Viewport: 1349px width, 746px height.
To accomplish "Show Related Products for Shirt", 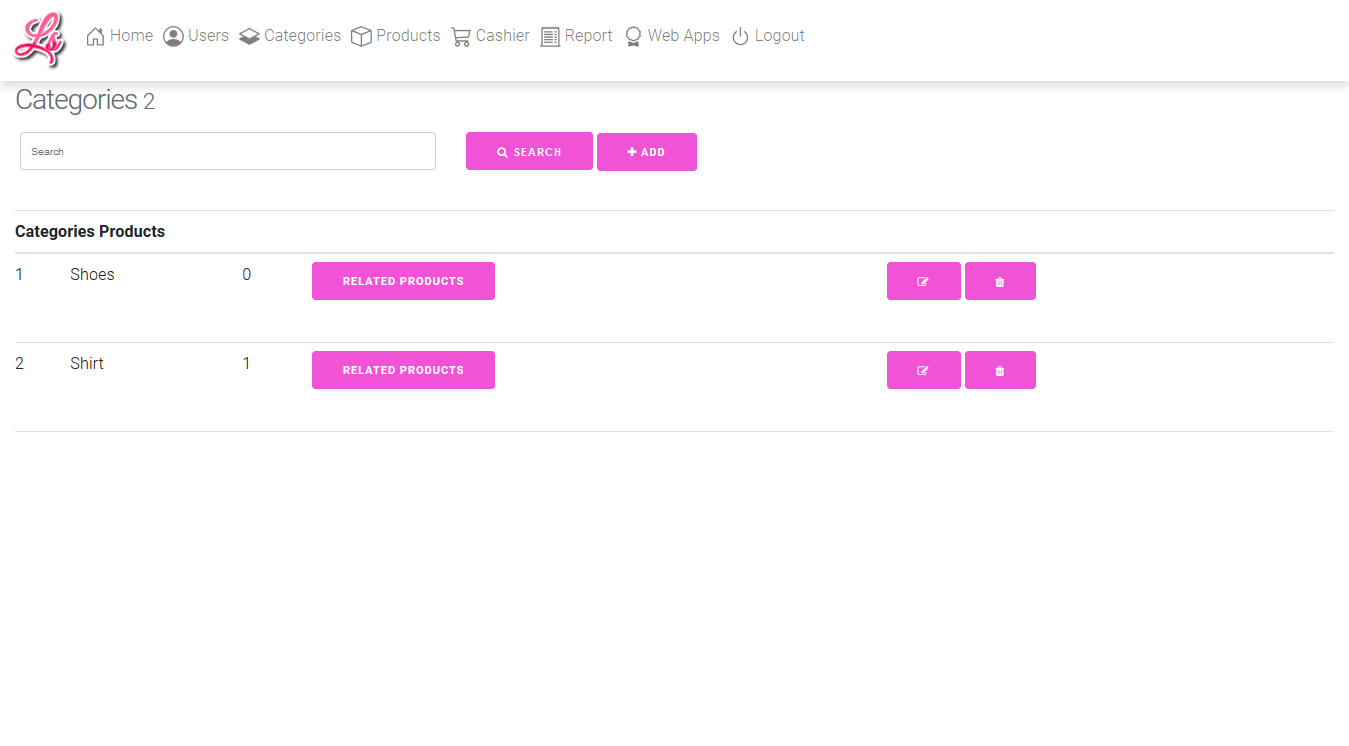I will tap(403, 370).
